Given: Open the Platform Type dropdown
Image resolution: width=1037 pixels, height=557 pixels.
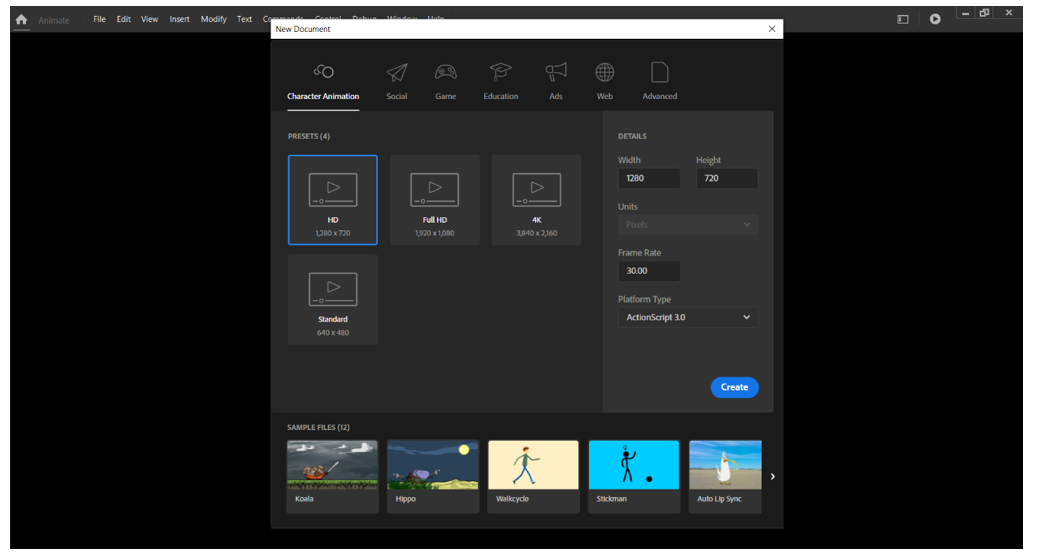Looking at the screenshot, I should coord(688,318).
